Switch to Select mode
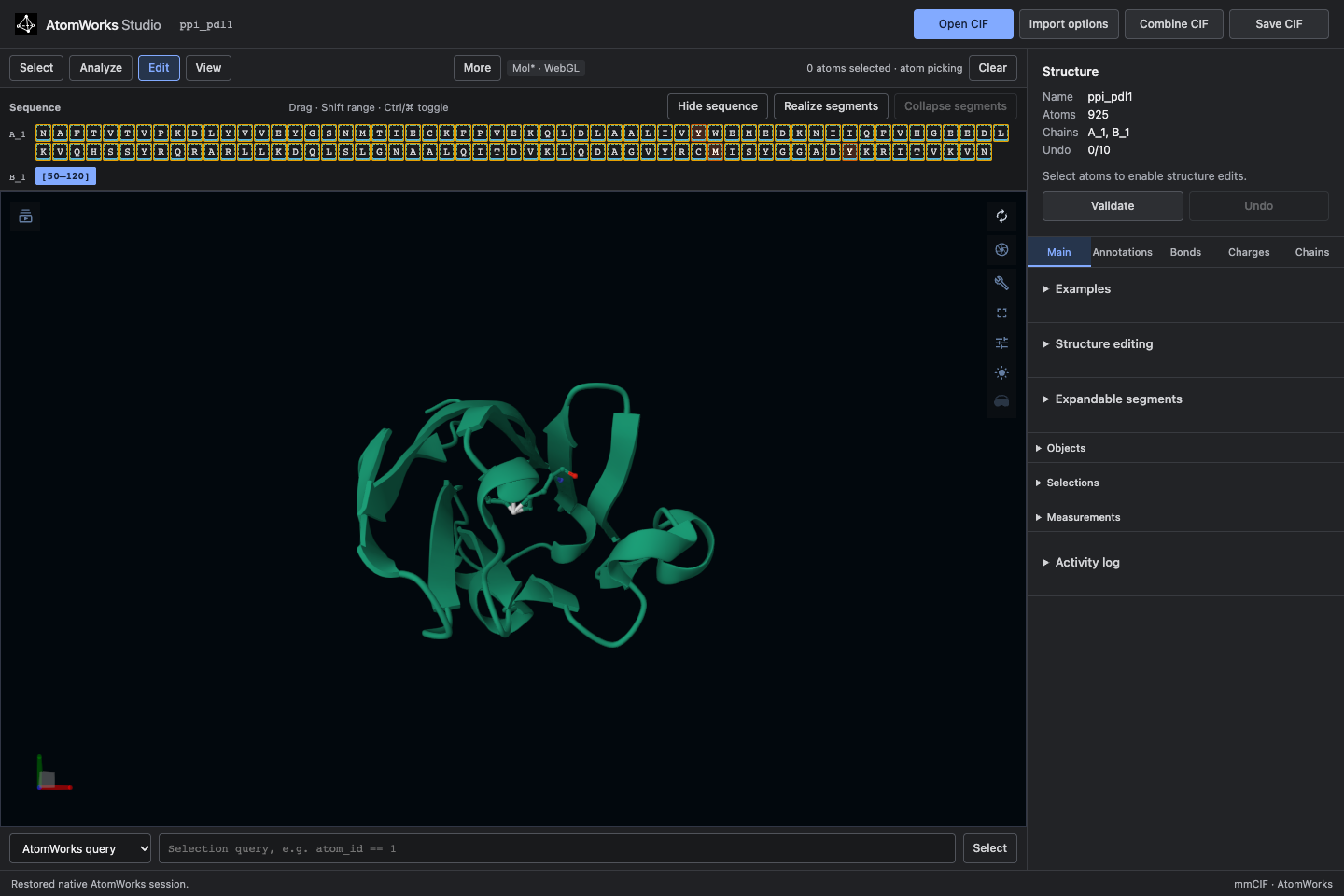 (x=36, y=68)
